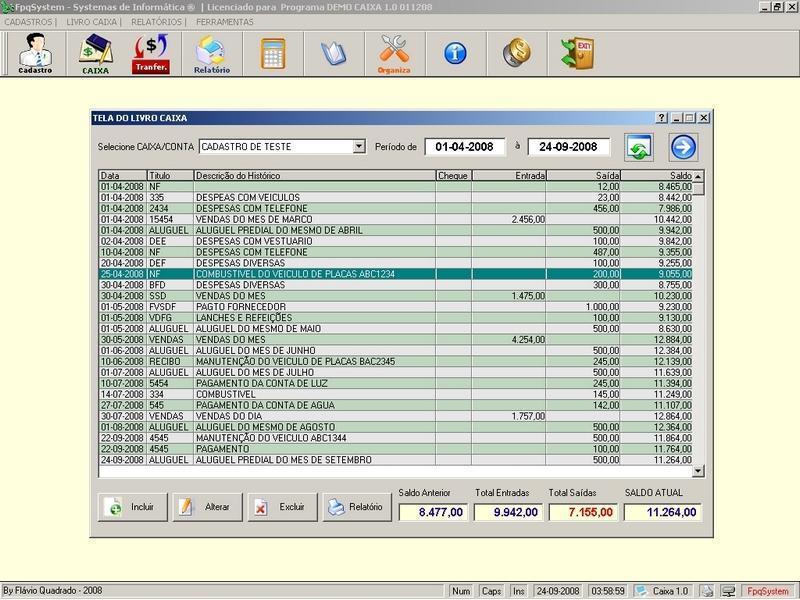This screenshot has height=600, width=800.
Task: Launch the calculator toolbar icon
Action: coord(272,53)
